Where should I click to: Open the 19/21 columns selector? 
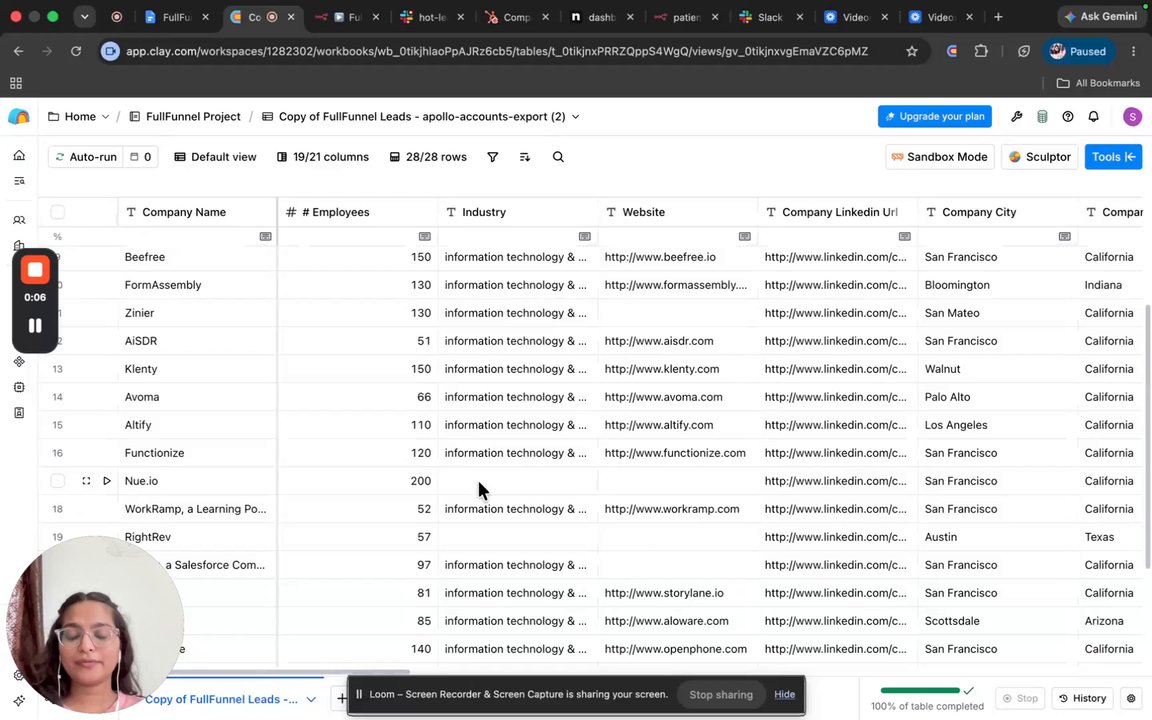pos(323,157)
